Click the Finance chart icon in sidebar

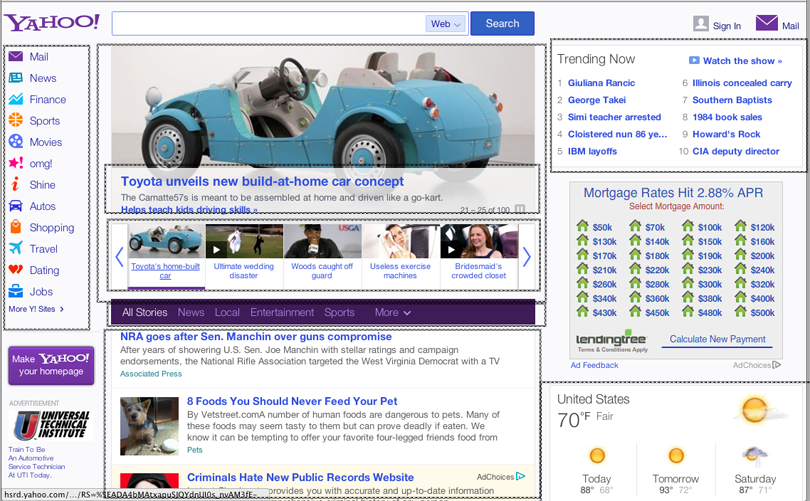click(16, 99)
